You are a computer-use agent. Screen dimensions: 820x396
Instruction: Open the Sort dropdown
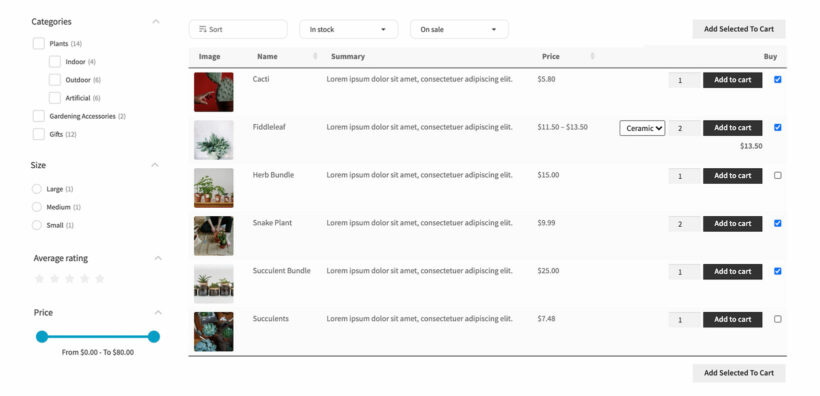pyautogui.click(x=238, y=29)
